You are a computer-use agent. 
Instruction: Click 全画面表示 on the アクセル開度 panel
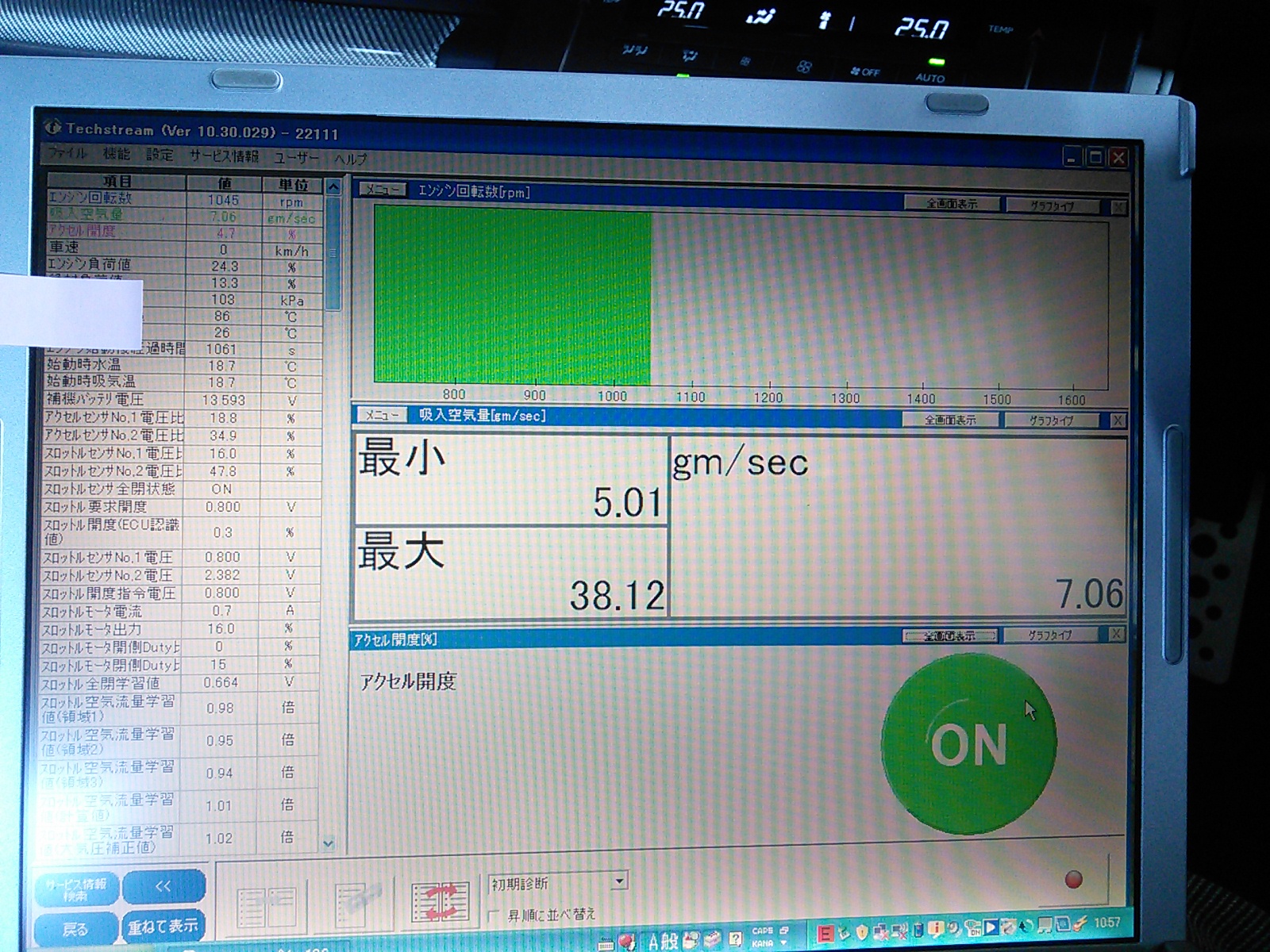pos(950,635)
